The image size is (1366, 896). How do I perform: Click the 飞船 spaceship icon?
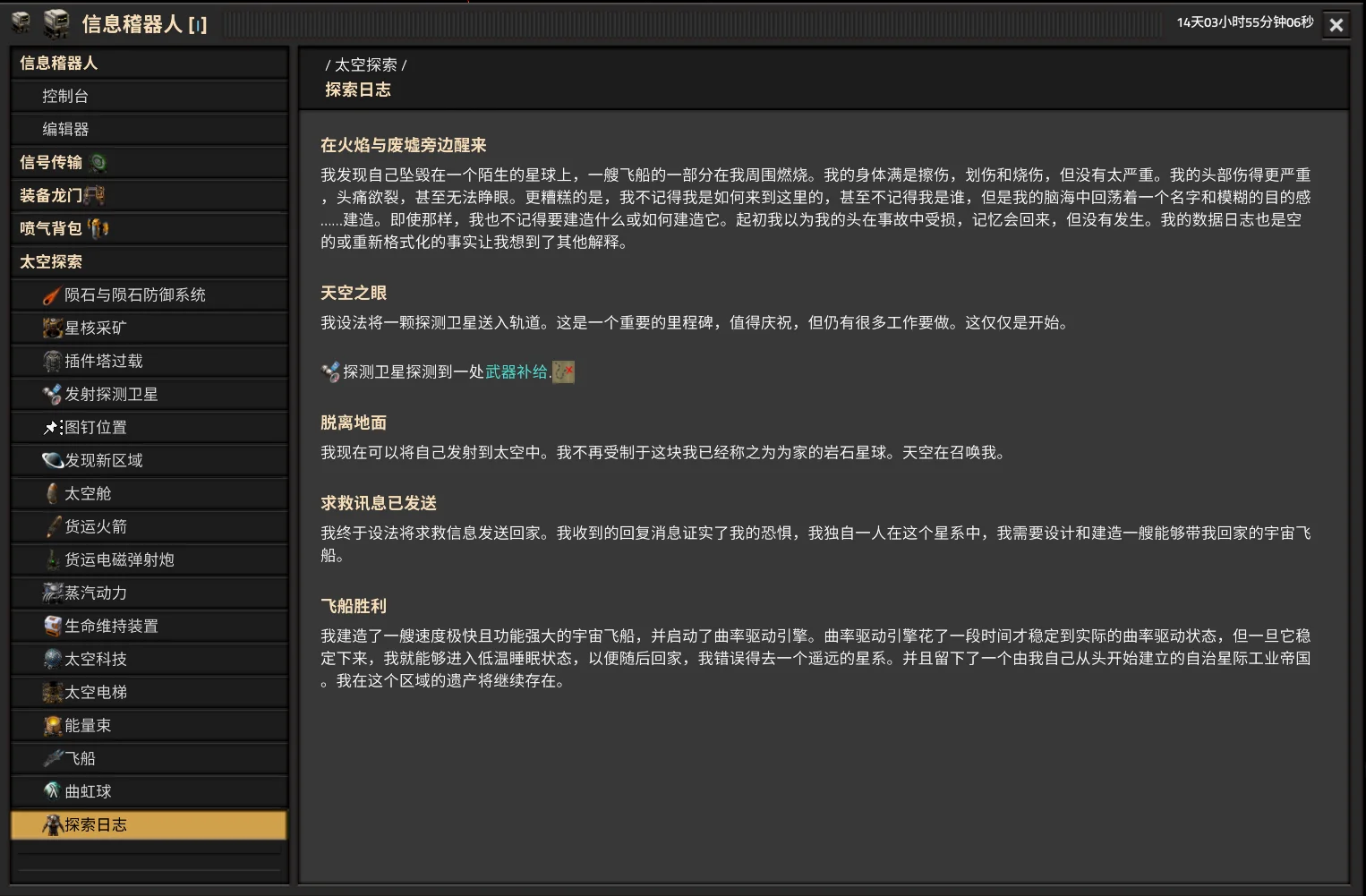53,759
